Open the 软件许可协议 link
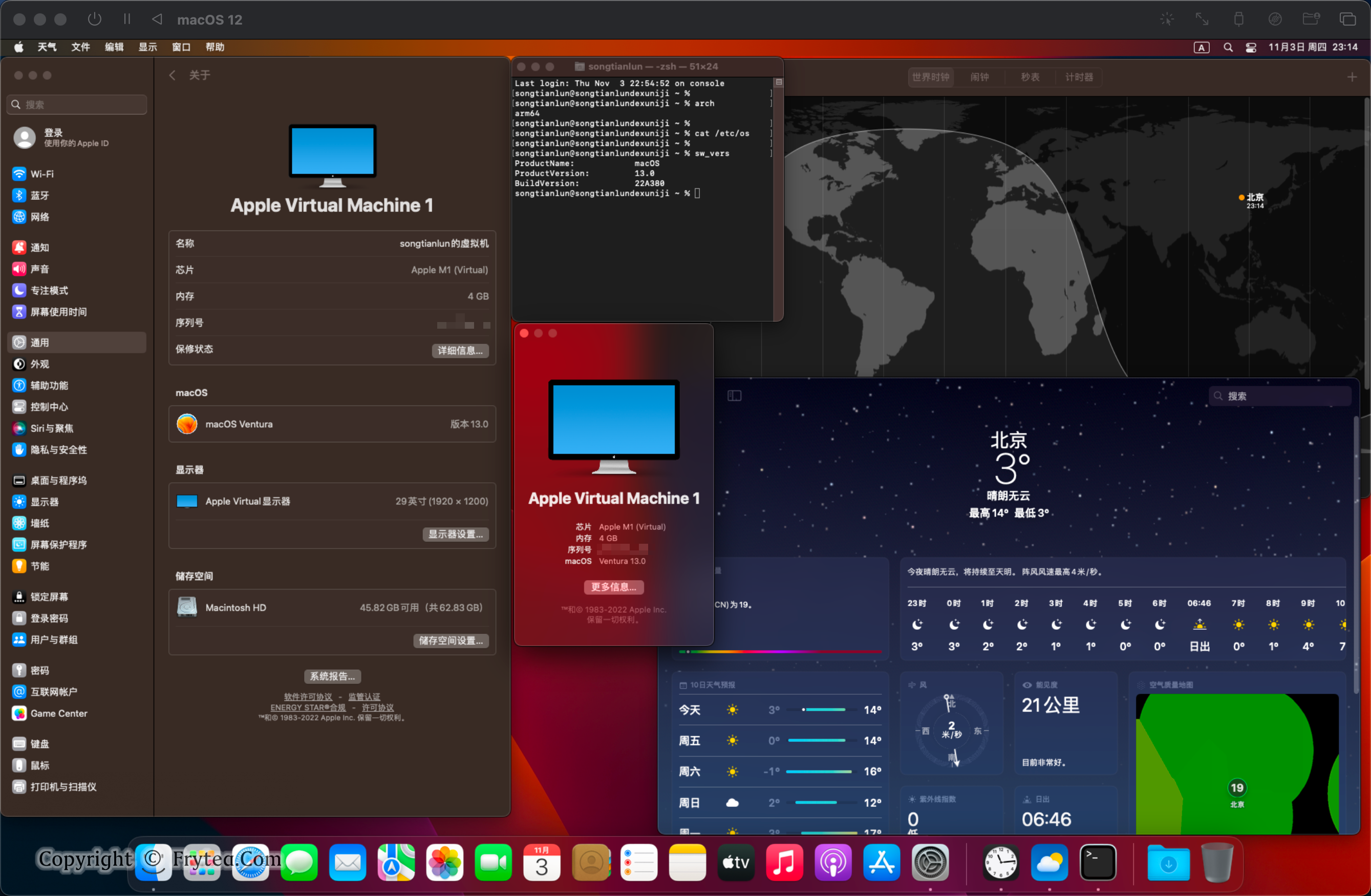This screenshot has height=896, width=1371. [308, 697]
